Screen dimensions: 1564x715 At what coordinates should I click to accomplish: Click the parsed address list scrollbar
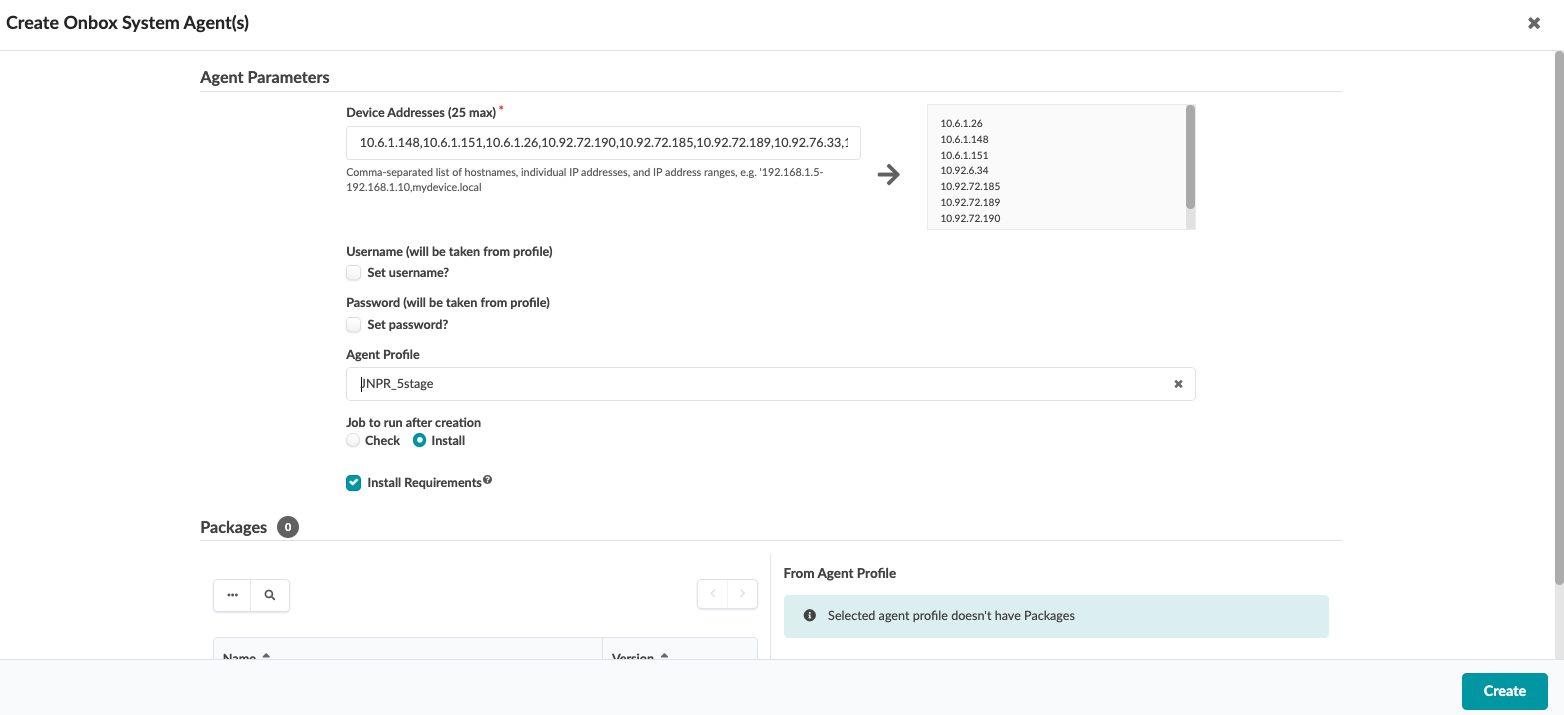point(1190,157)
